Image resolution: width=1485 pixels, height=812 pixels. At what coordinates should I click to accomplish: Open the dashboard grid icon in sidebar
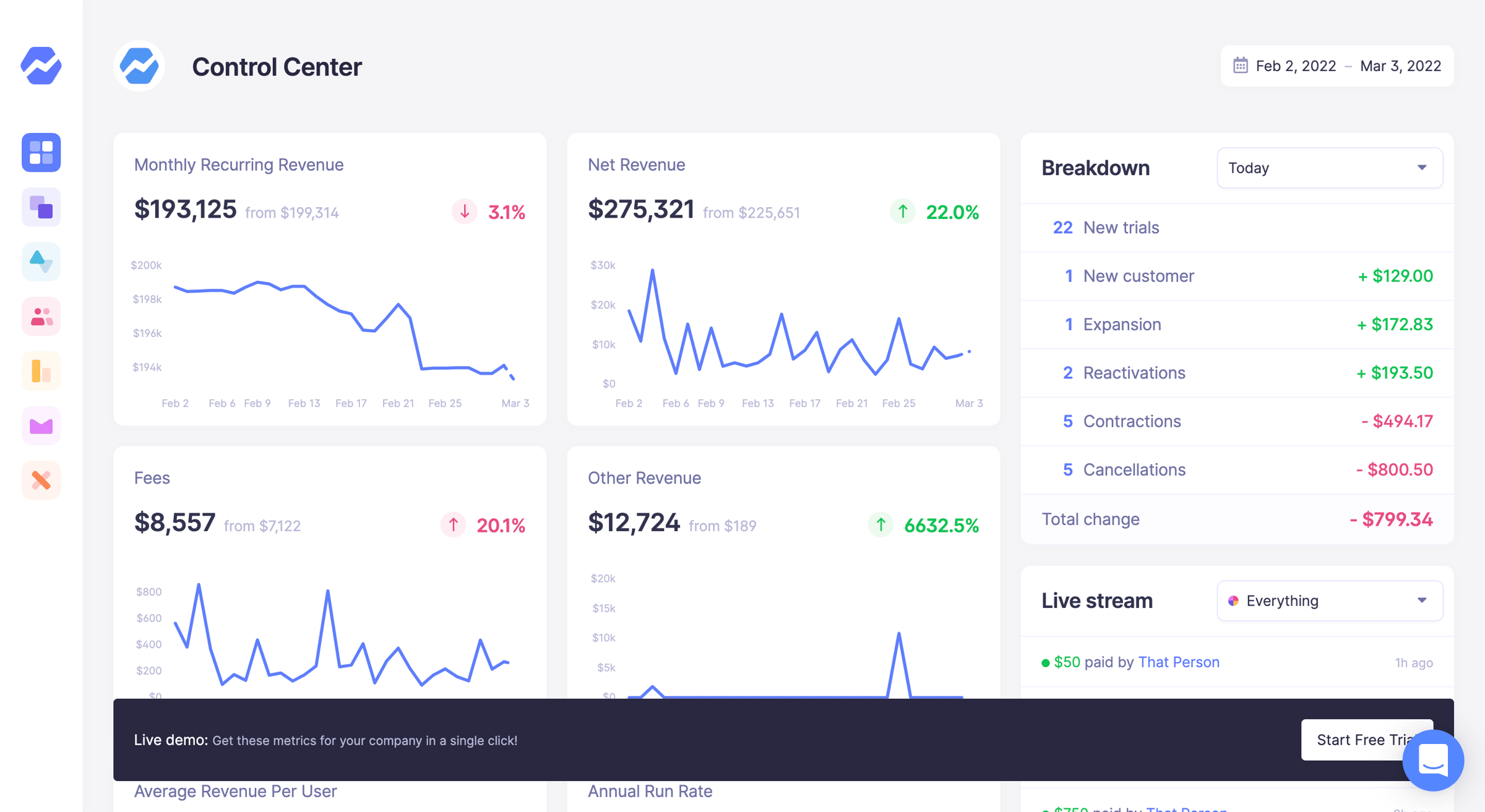(x=41, y=152)
